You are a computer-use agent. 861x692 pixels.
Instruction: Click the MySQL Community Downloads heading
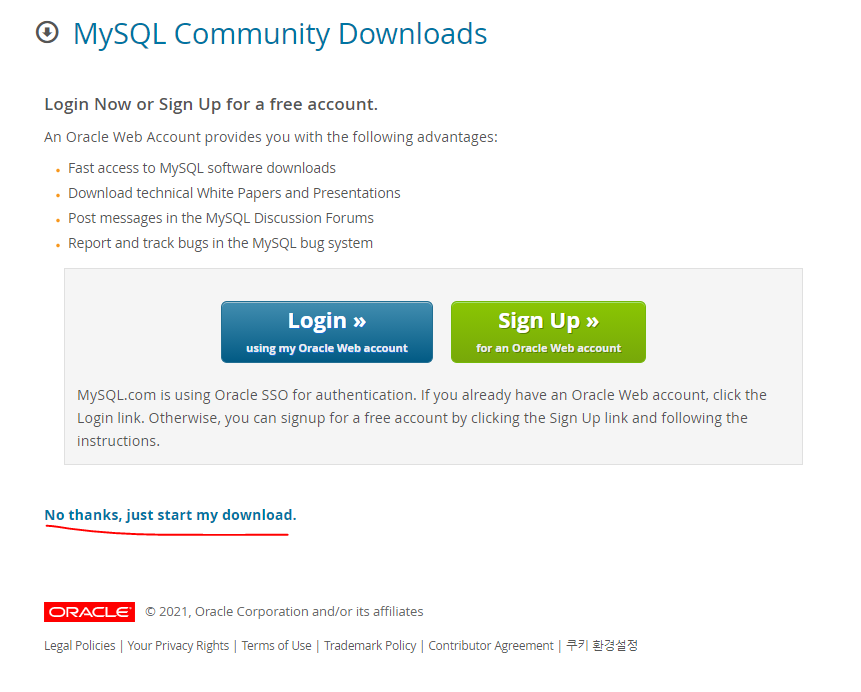tap(280, 34)
